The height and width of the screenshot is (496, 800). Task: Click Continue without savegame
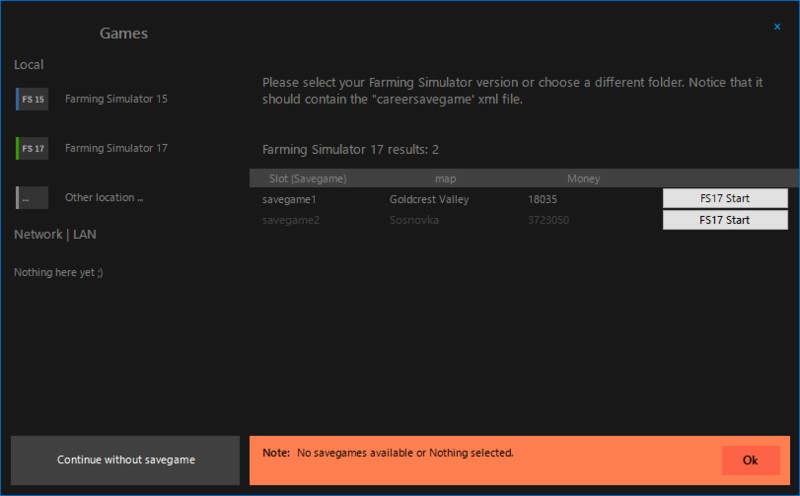click(x=126, y=460)
